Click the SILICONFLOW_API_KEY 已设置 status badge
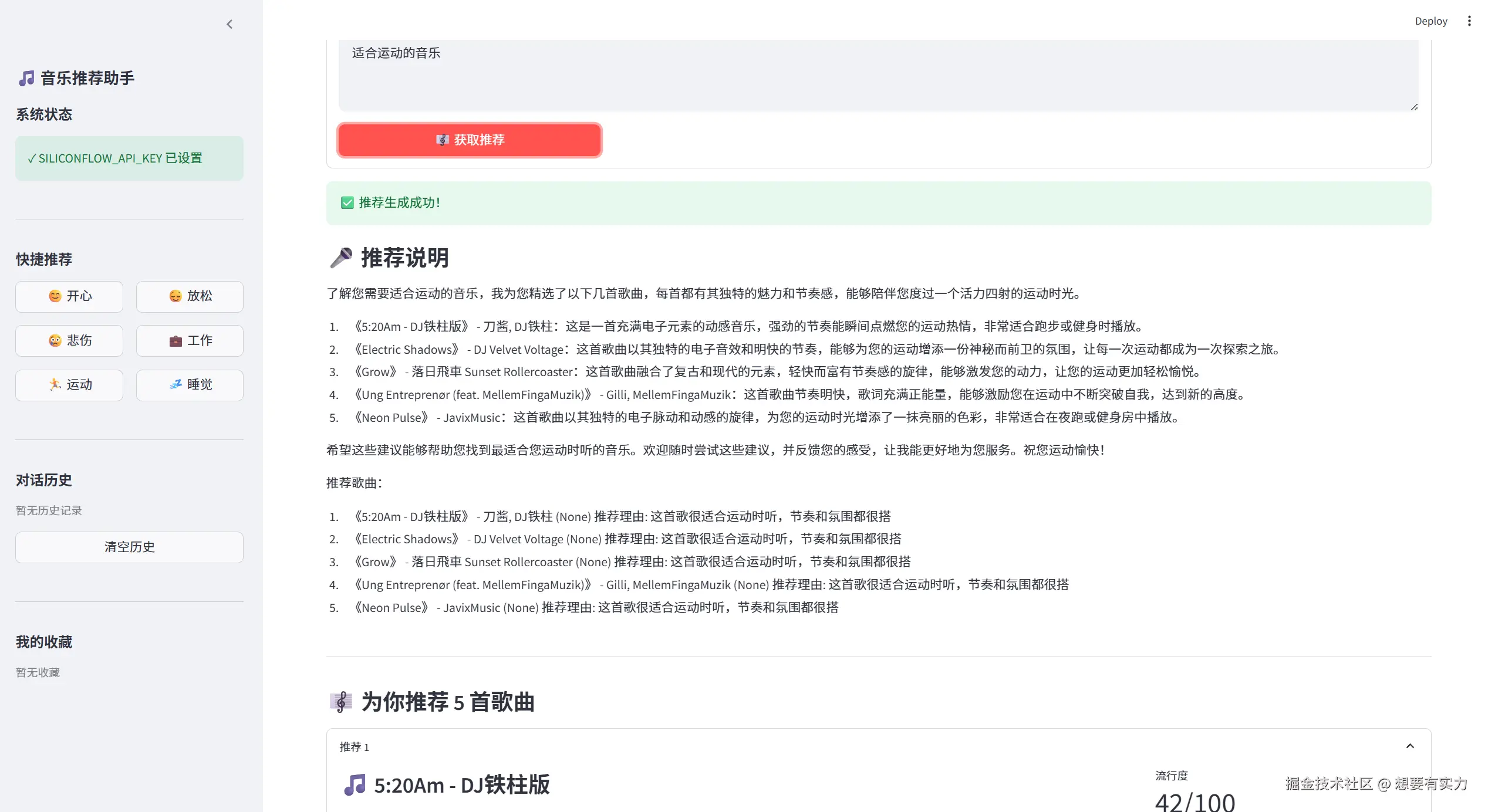Screen dimensions: 1488x812 (x=129, y=158)
